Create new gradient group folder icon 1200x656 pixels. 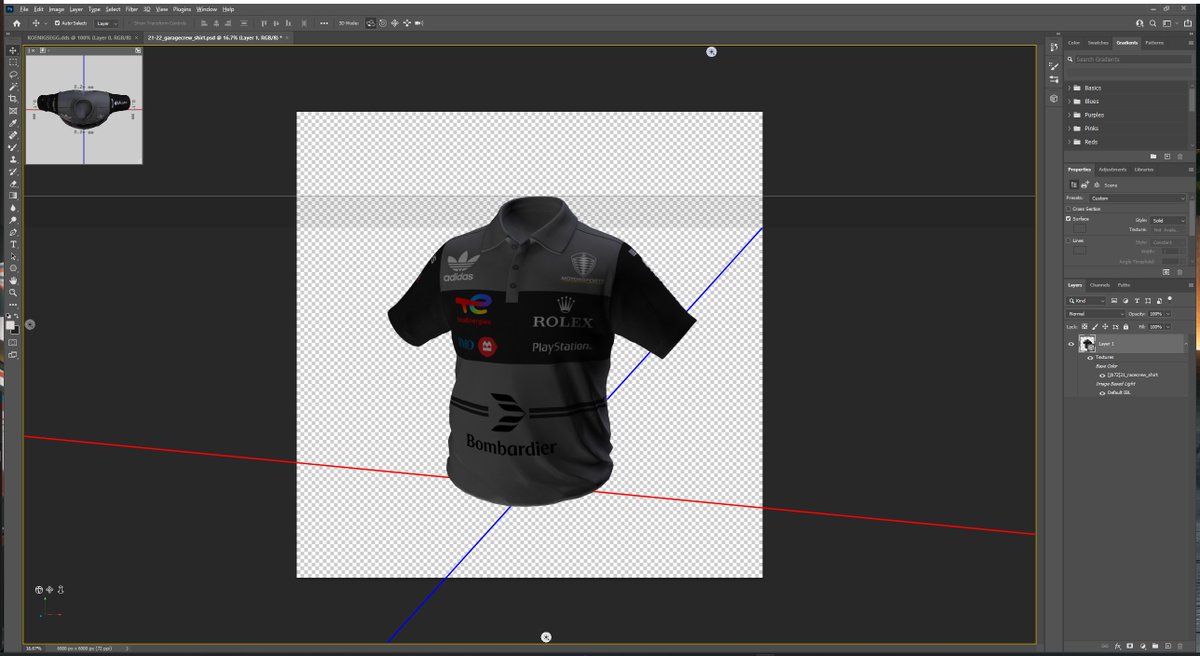[1153, 156]
